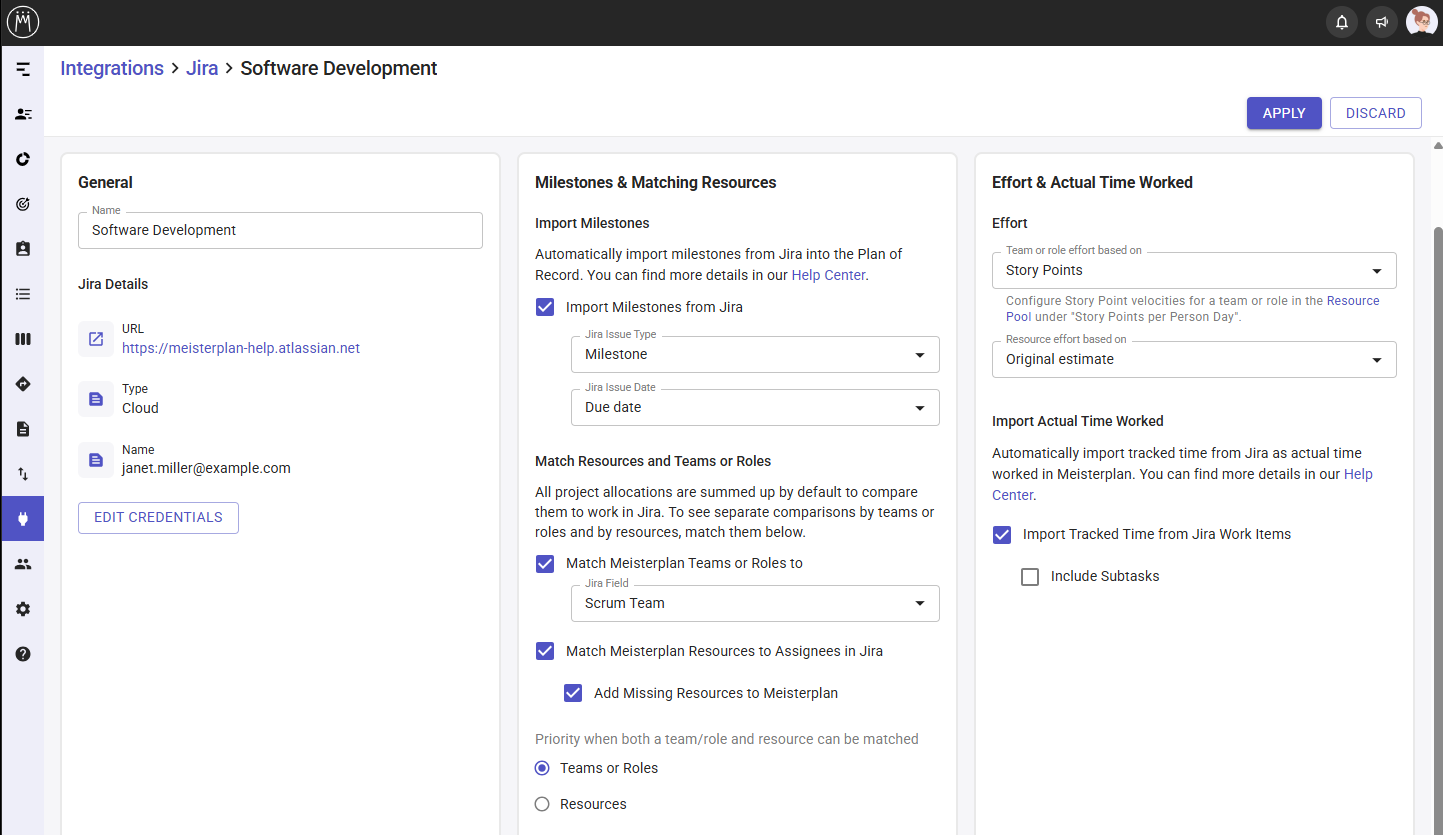The width and height of the screenshot is (1443, 835).
Task: Open the plug integrations sidebar icon
Action: point(23,519)
